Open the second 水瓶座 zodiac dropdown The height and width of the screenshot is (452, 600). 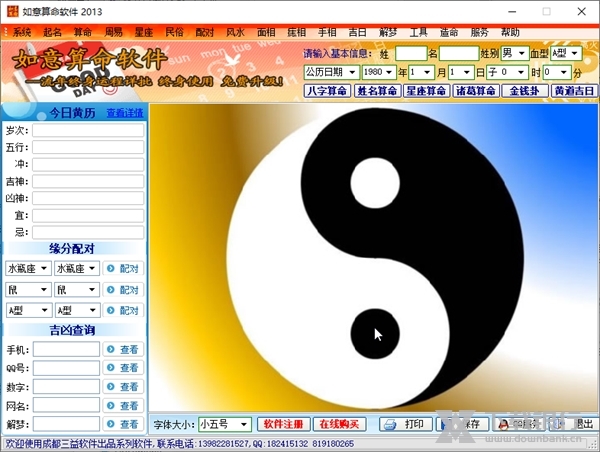pyautogui.click(x=77, y=268)
